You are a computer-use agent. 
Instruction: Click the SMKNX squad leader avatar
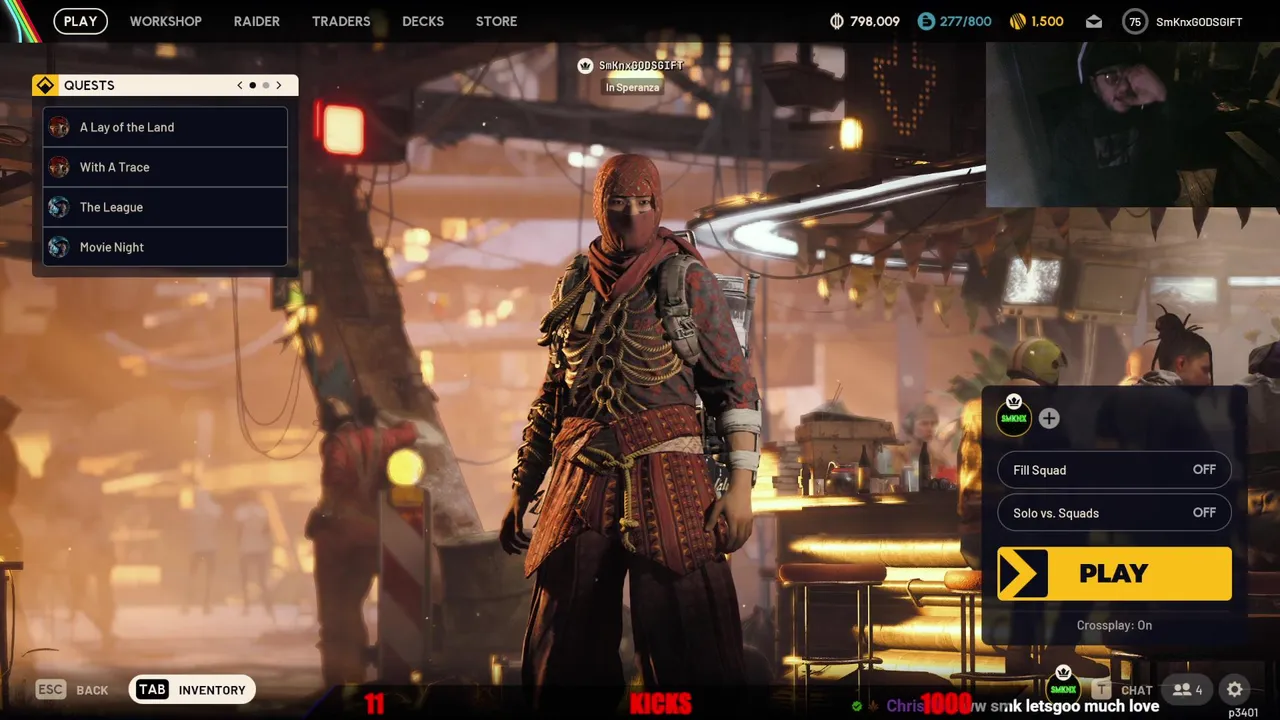click(1014, 417)
